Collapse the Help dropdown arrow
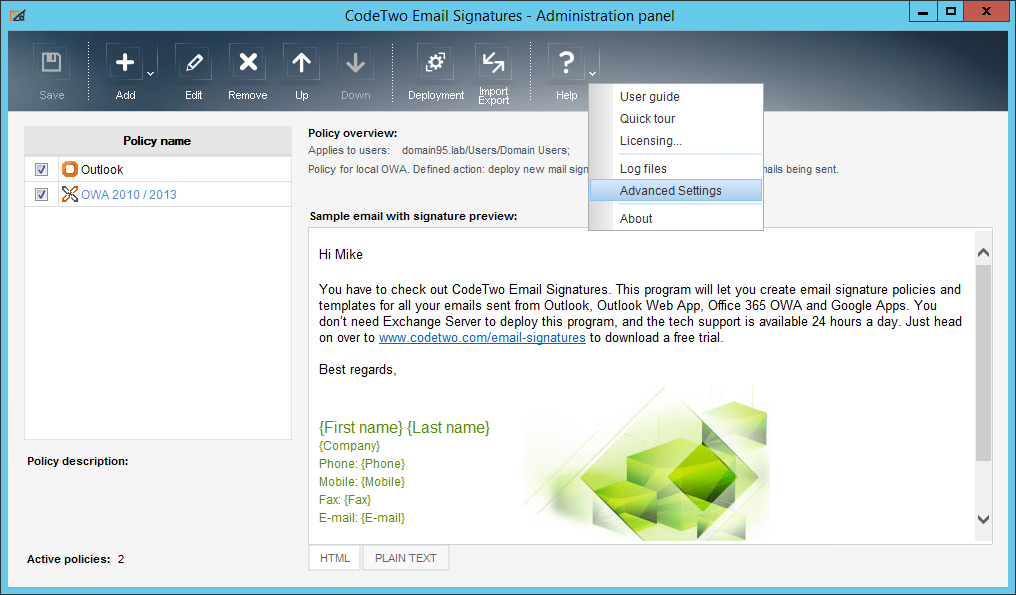This screenshot has width=1016, height=595. coord(592,73)
